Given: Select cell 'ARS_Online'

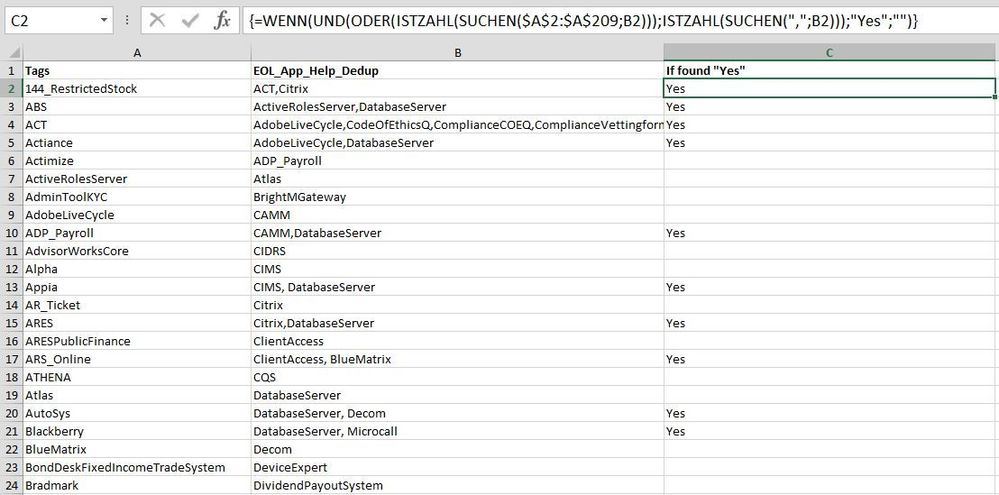Looking at the screenshot, I should click(137, 359).
